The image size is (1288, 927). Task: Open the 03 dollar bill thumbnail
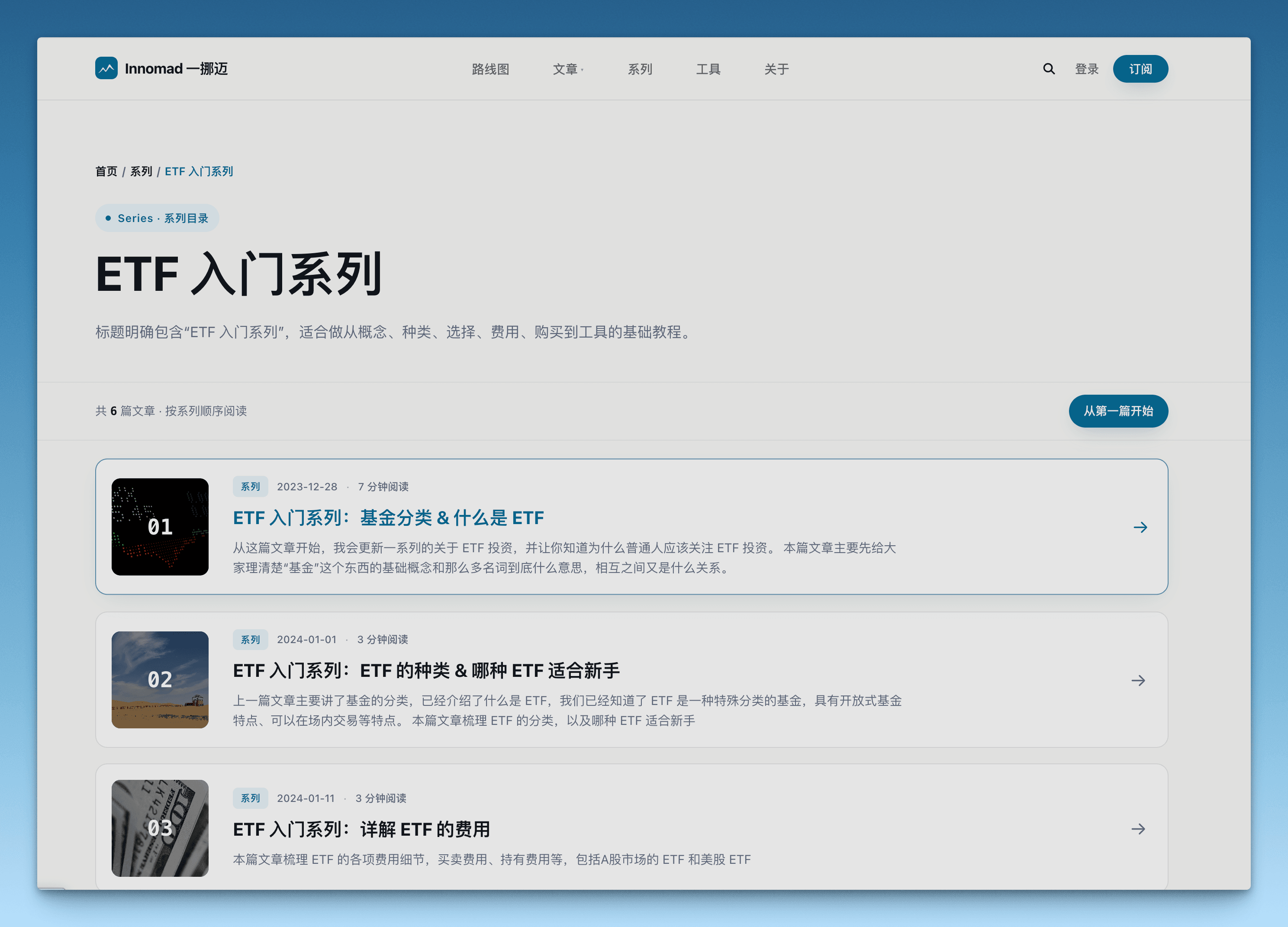(x=160, y=827)
